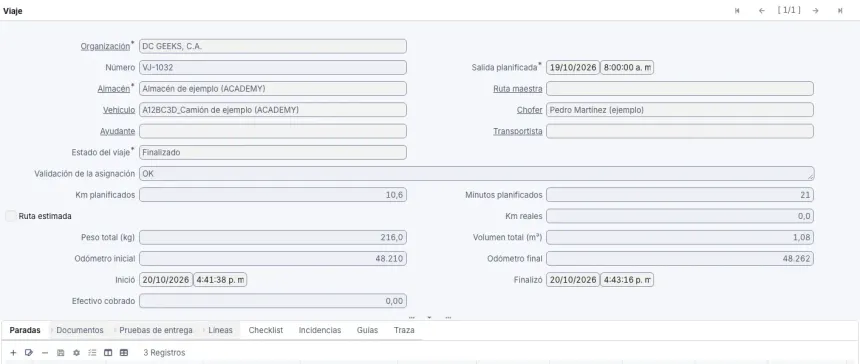Screen dimensions: 860x364
Task: Click the empty Ruta maestra field
Action: [680, 89]
